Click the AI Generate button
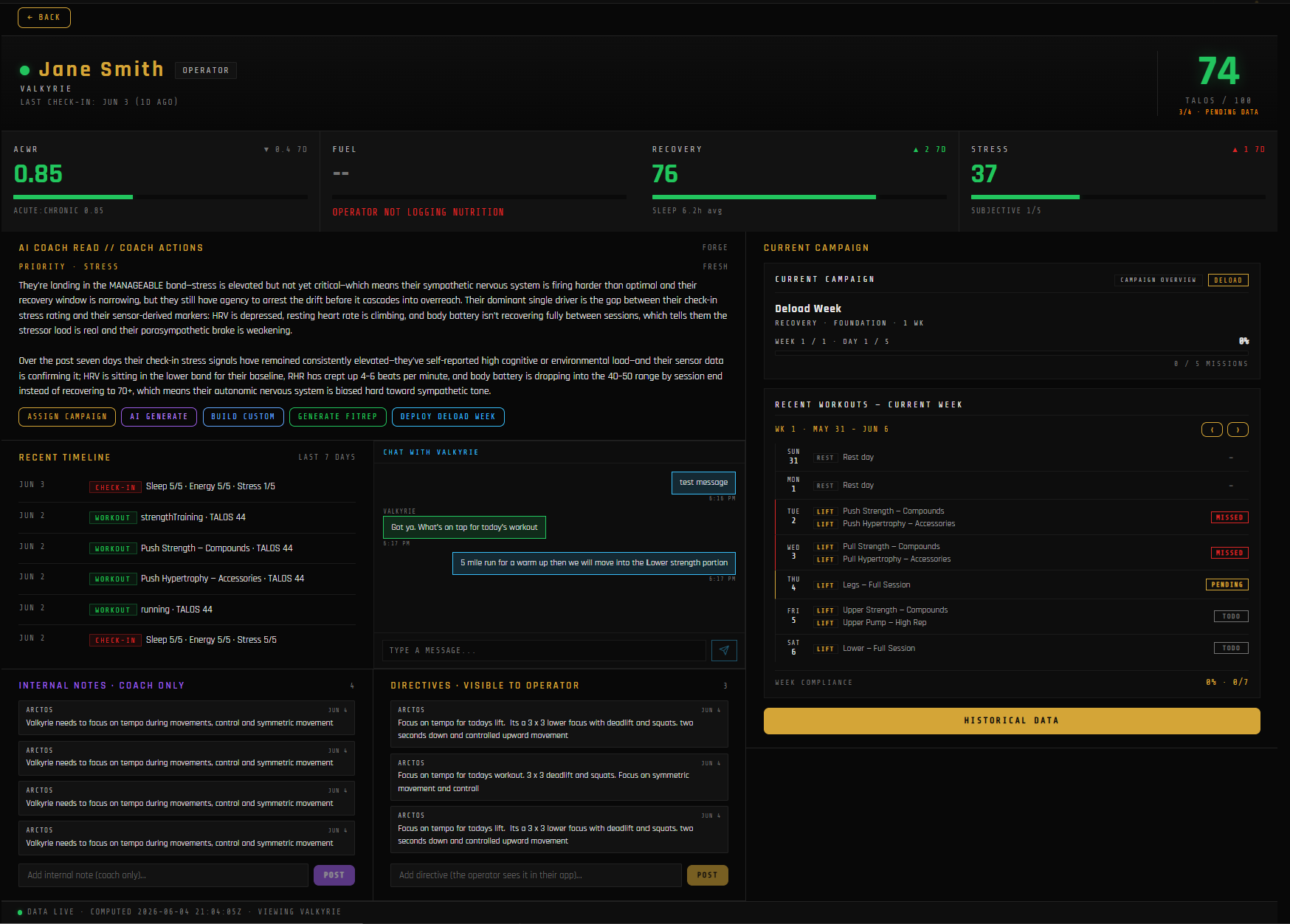Screen dimensions: 1290x924 159,417
